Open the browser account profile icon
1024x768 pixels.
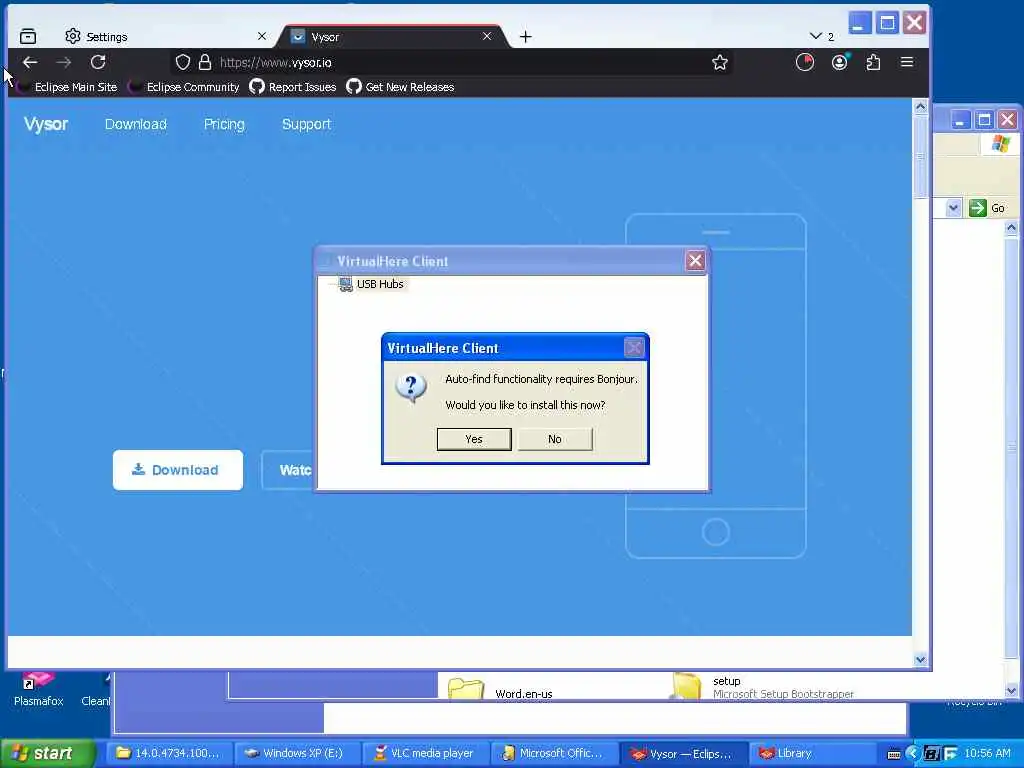tap(839, 63)
